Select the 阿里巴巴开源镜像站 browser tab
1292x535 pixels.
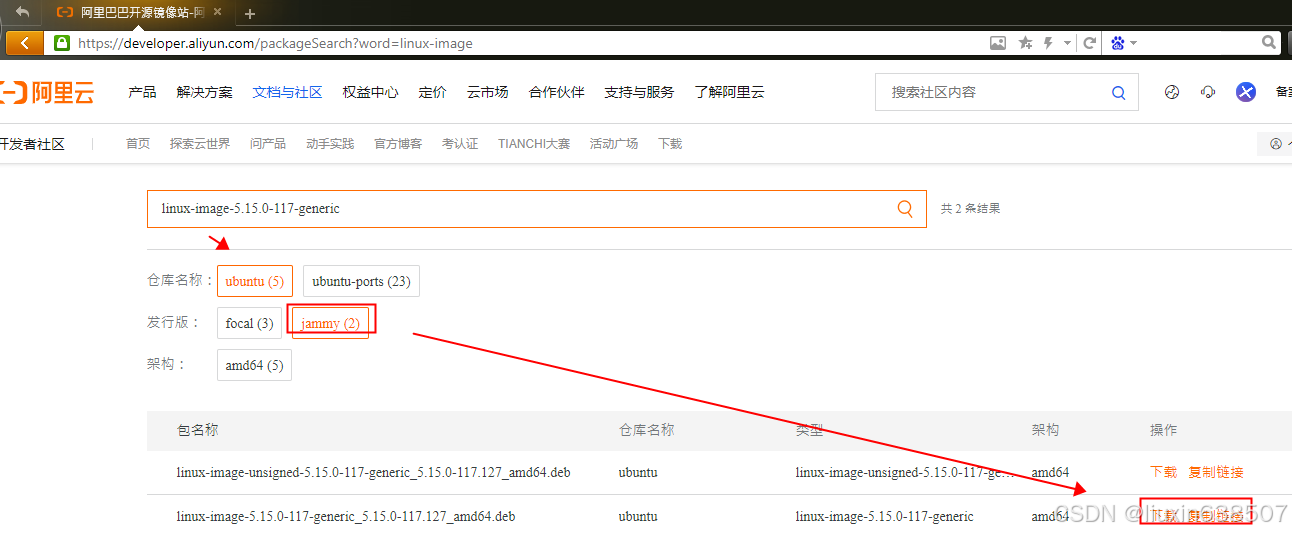[140, 12]
